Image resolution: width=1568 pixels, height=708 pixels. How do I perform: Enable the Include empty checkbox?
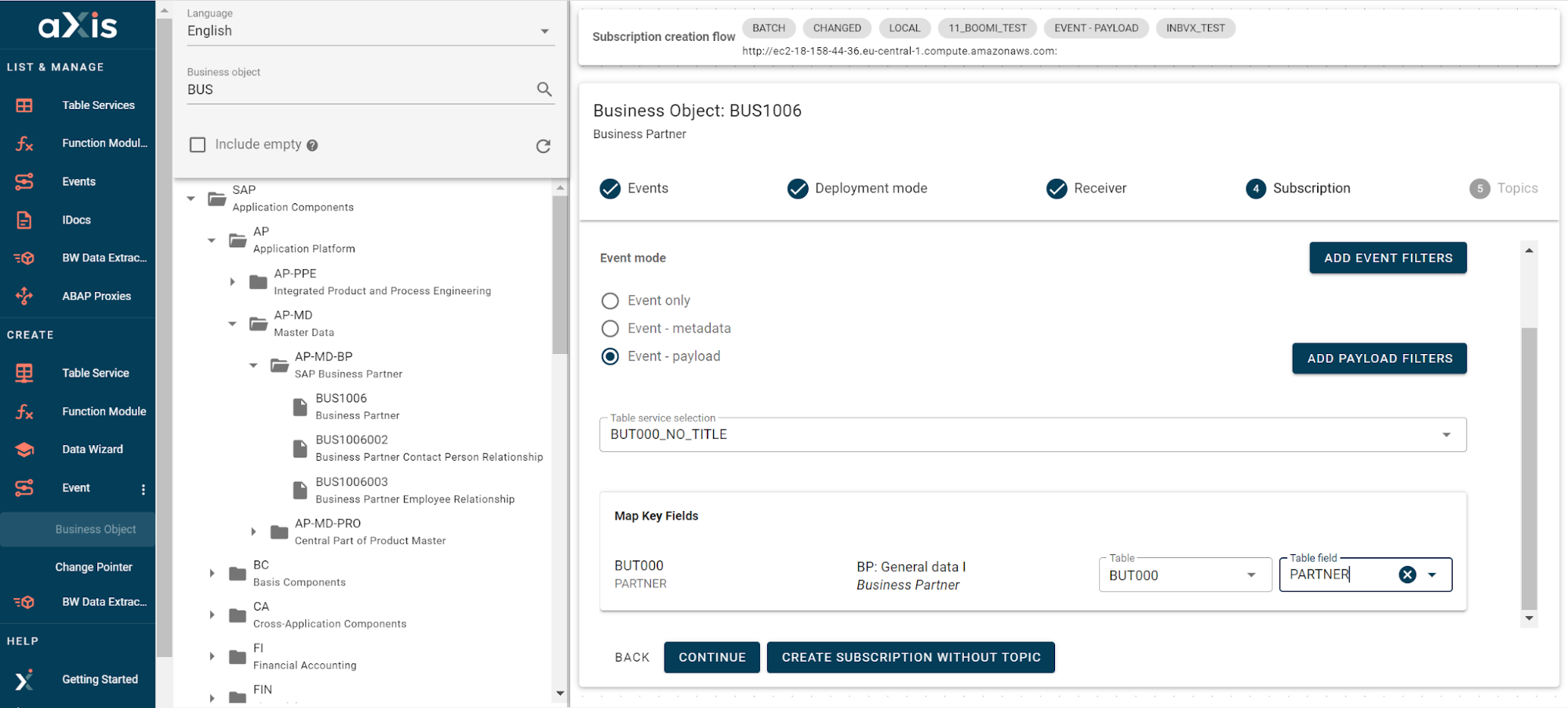197,144
